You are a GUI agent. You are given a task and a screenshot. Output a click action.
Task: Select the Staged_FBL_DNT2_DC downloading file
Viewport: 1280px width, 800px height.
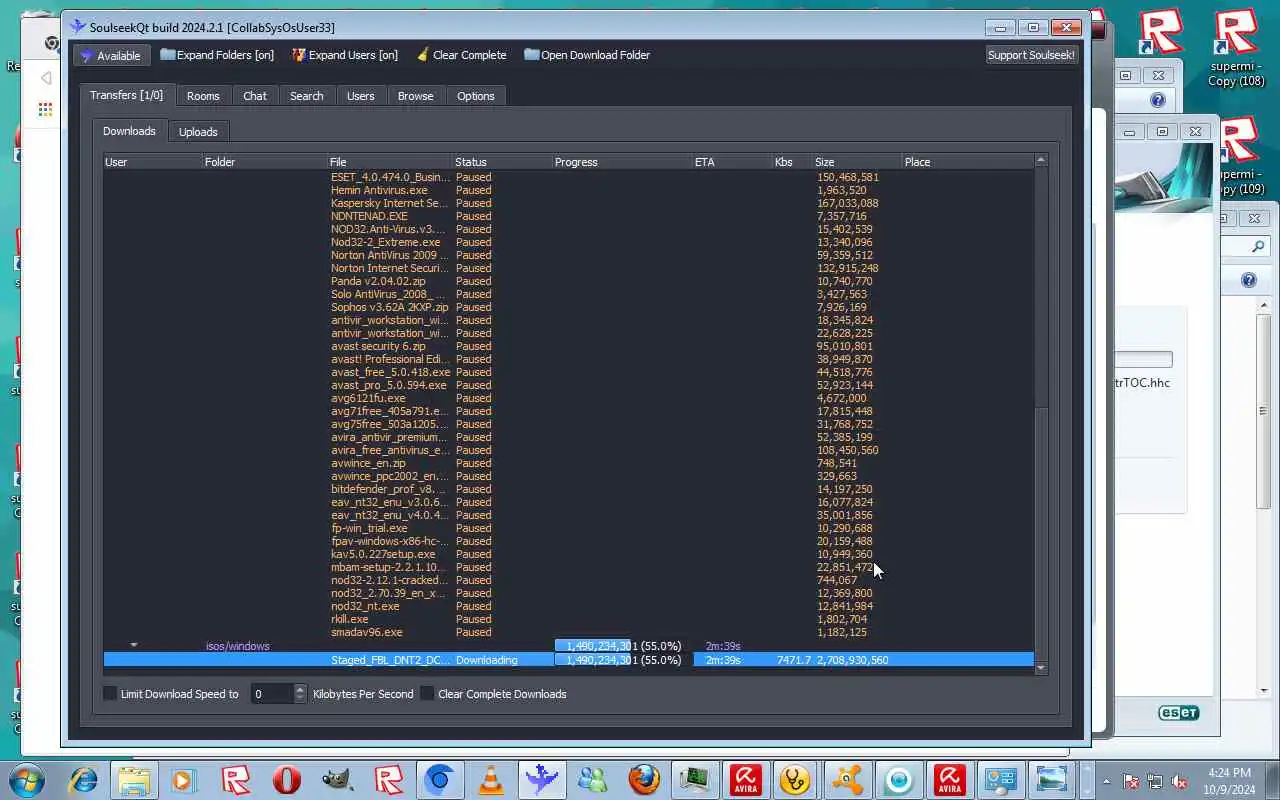pos(568,660)
